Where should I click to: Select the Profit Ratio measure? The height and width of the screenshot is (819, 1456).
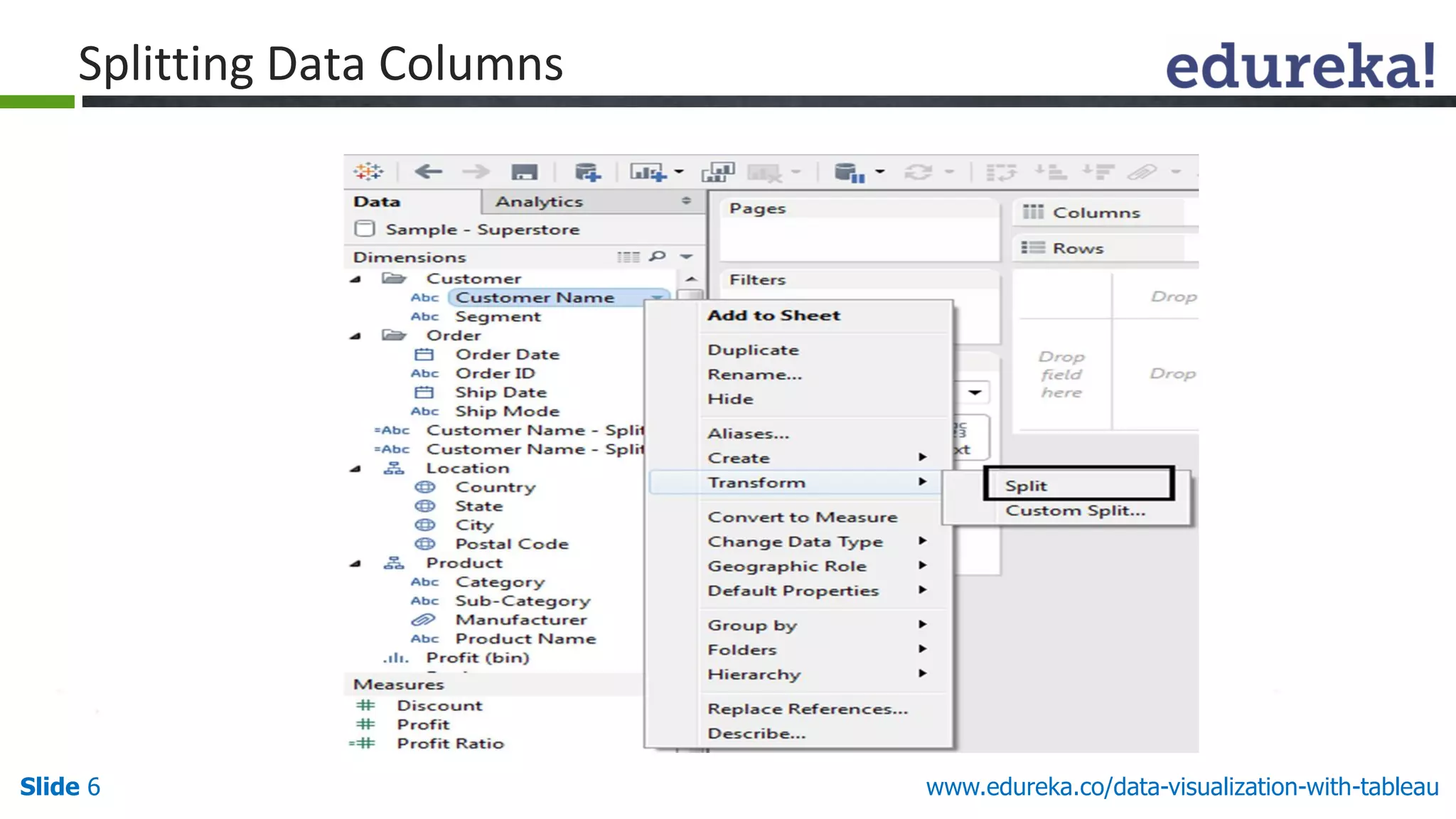[x=450, y=743]
